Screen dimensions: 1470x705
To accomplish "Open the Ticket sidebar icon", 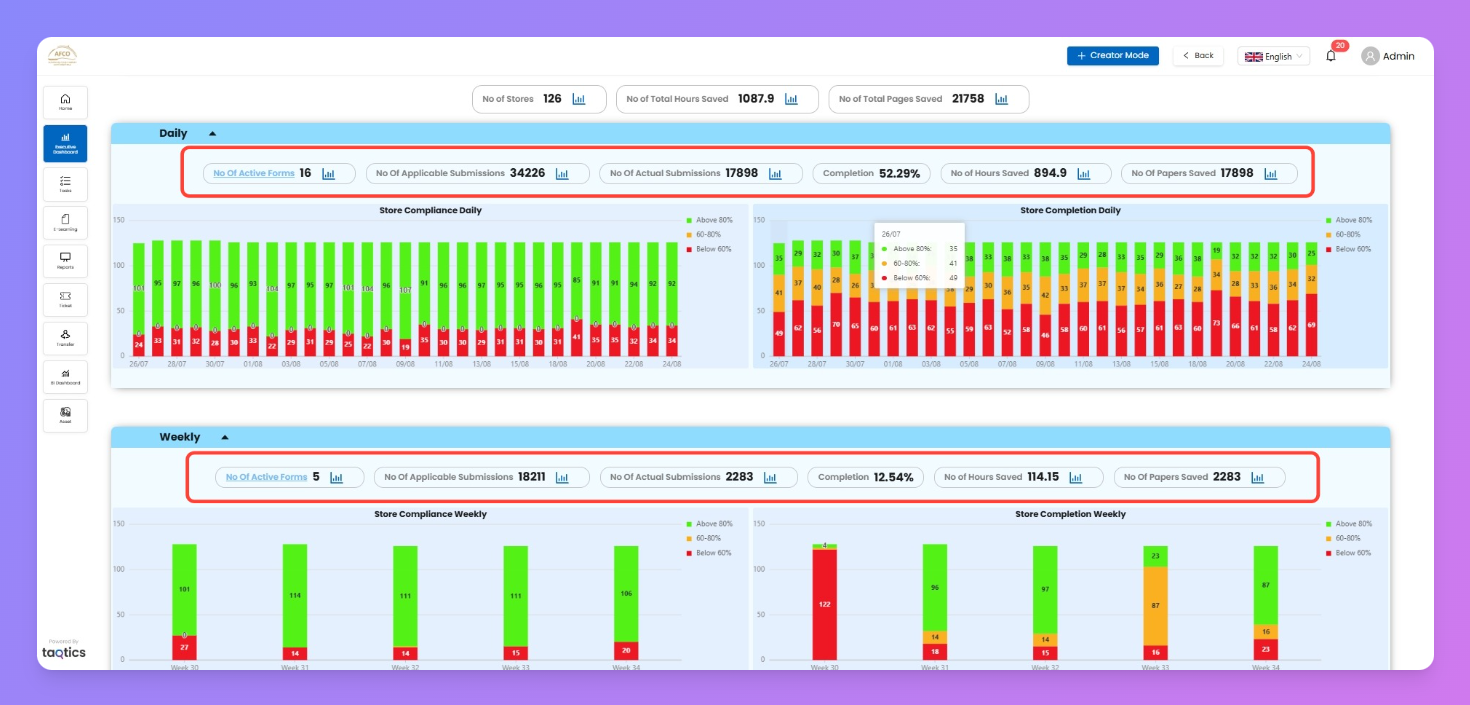I will click(65, 300).
